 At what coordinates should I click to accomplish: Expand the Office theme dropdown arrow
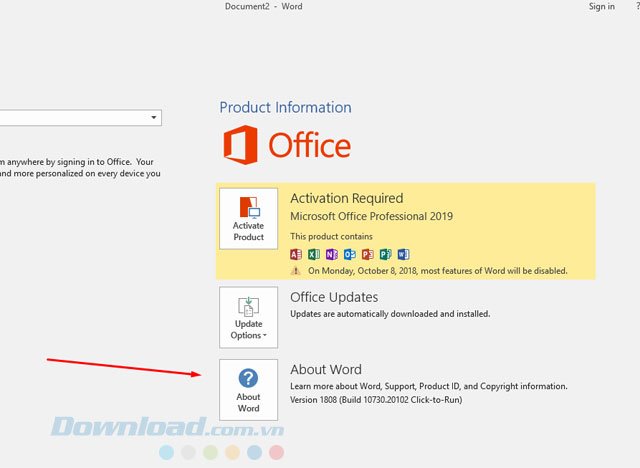[x=153, y=118]
